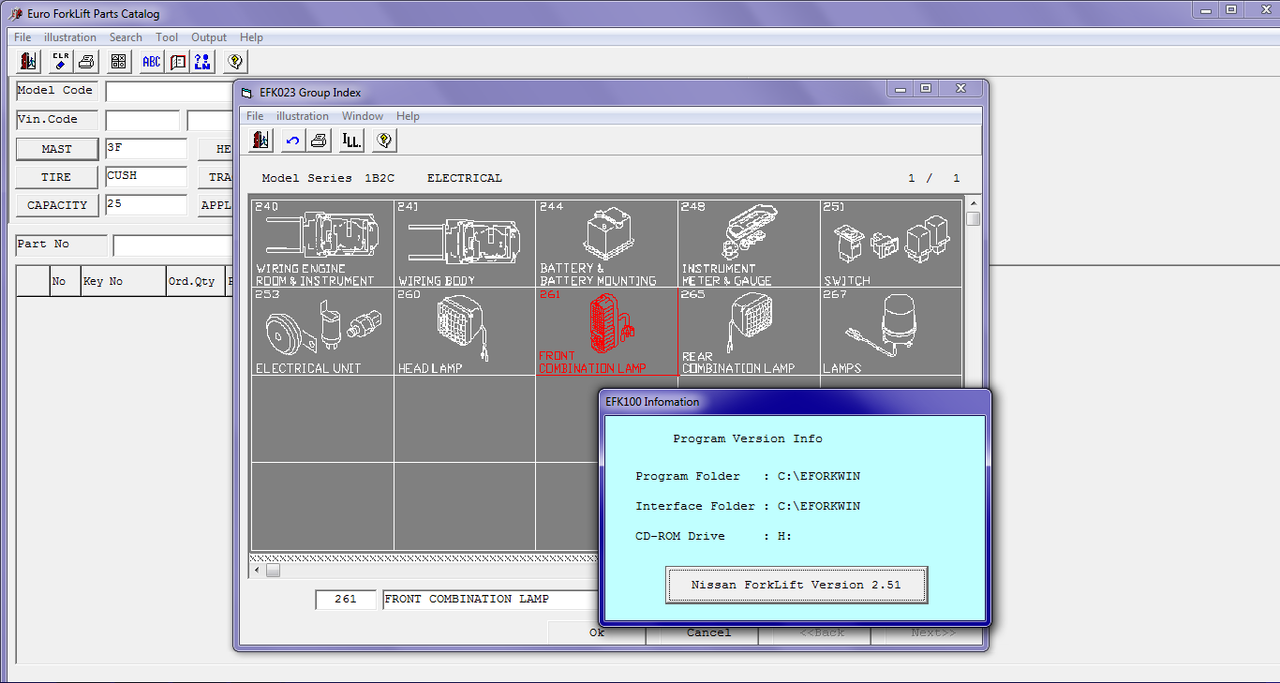Click the grid index icon in main toolbar
Image resolution: width=1280 pixels, height=683 pixels.
pos(119,61)
